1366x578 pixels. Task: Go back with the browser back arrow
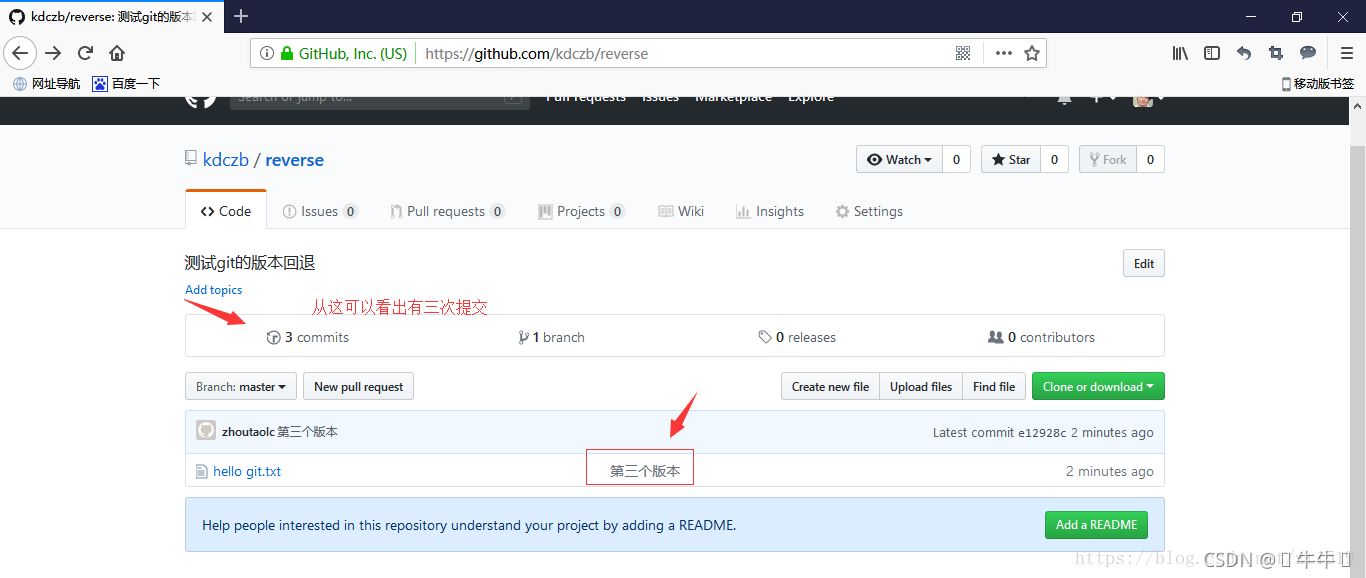[x=20, y=53]
